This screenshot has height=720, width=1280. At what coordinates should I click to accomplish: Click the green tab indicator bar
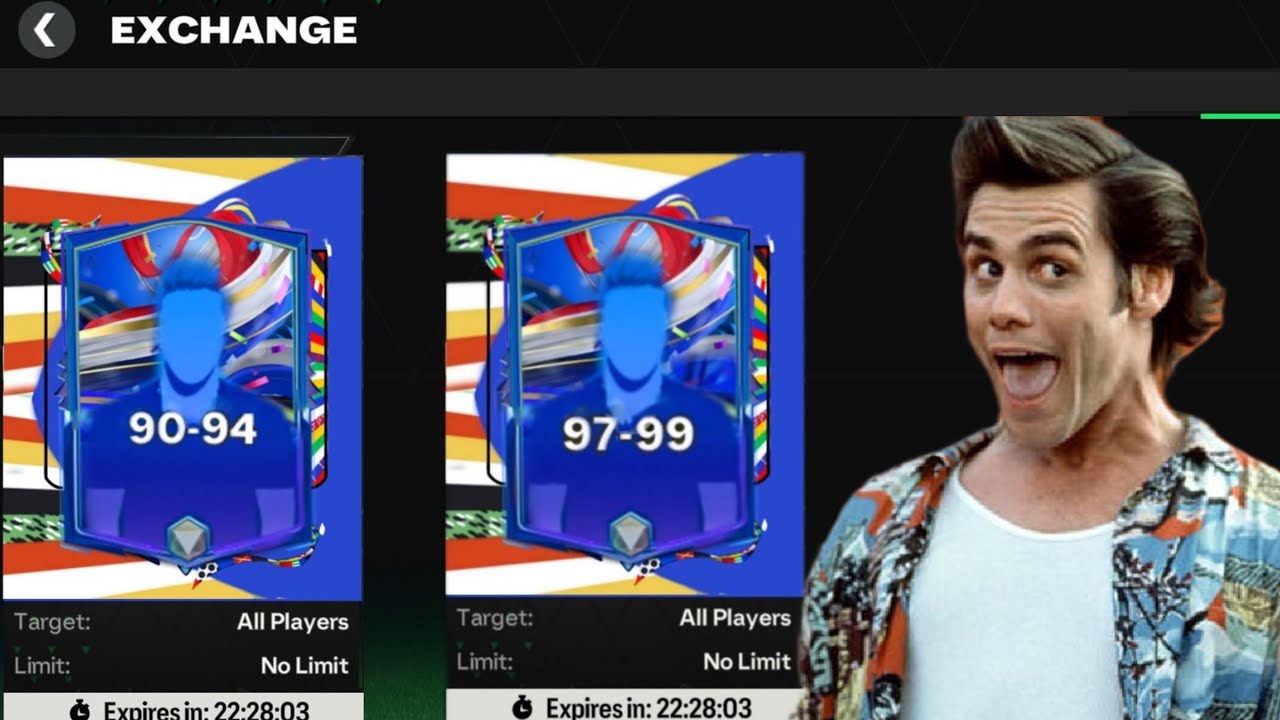(1240, 116)
